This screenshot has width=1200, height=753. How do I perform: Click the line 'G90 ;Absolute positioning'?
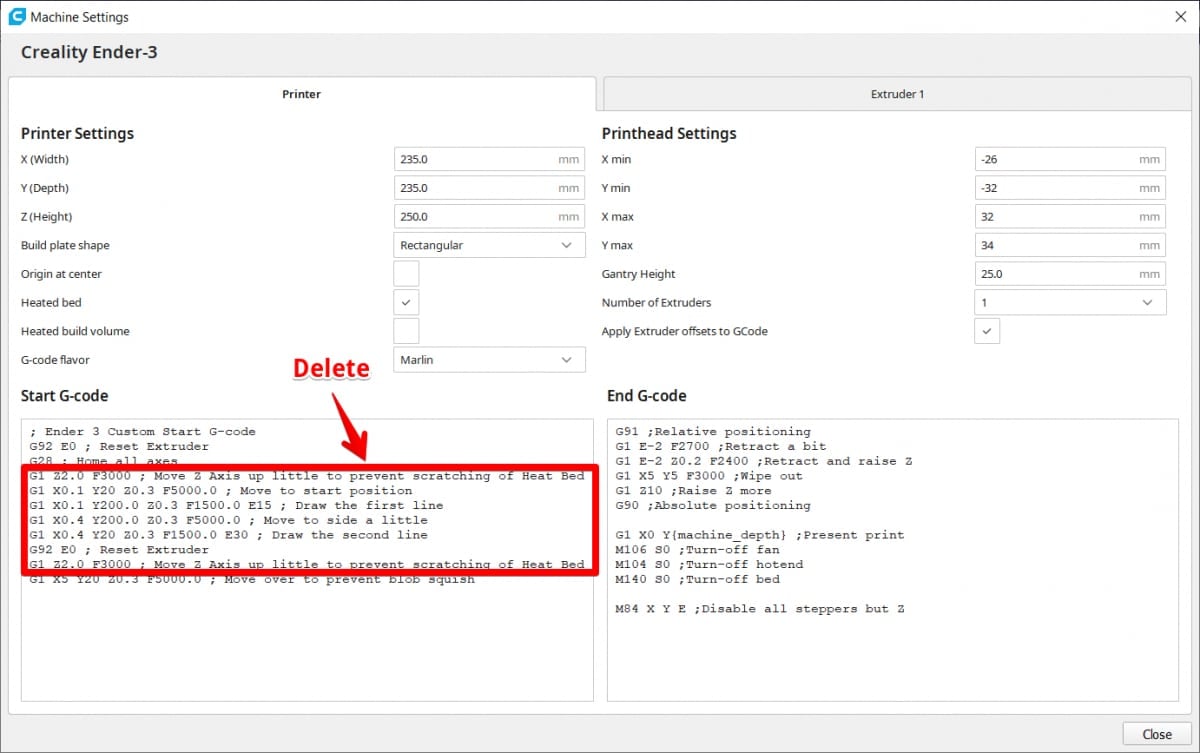tap(713, 505)
